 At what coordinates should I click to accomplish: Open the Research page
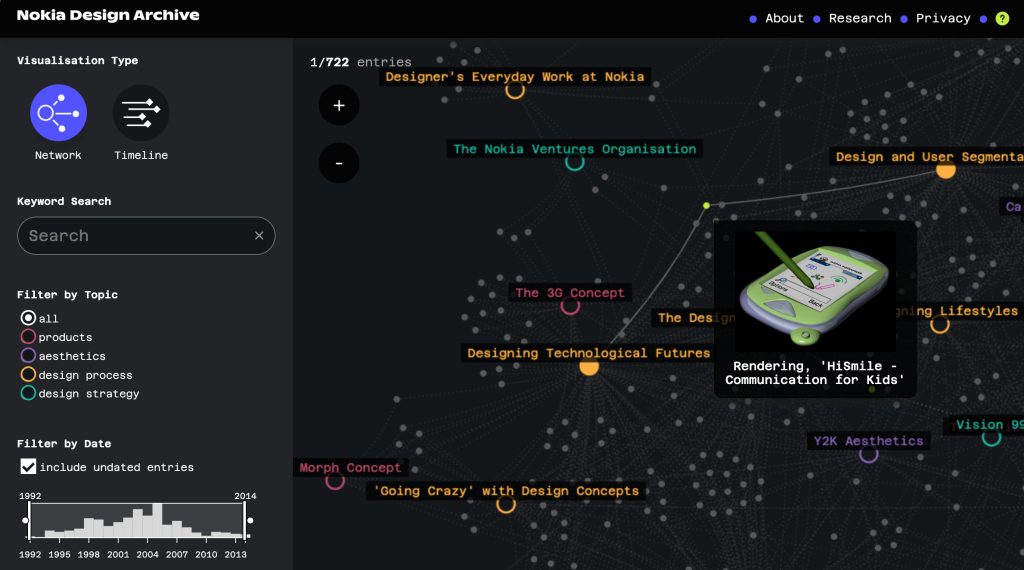pos(860,18)
